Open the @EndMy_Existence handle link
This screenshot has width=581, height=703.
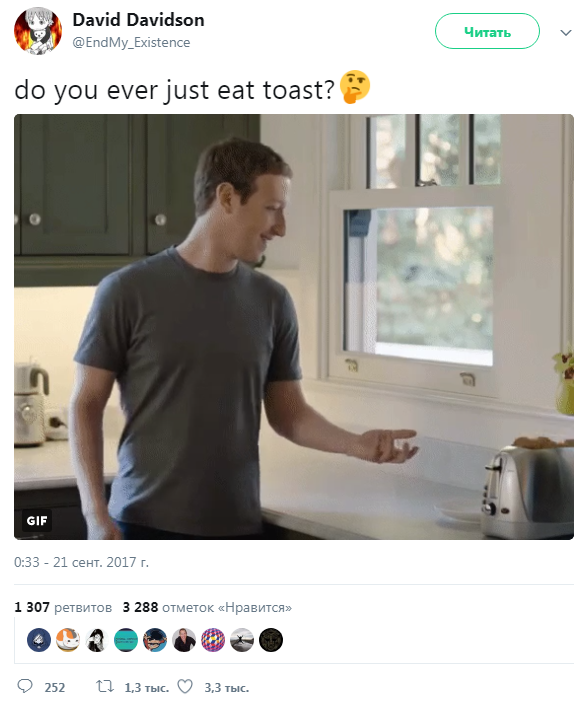click(131, 43)
